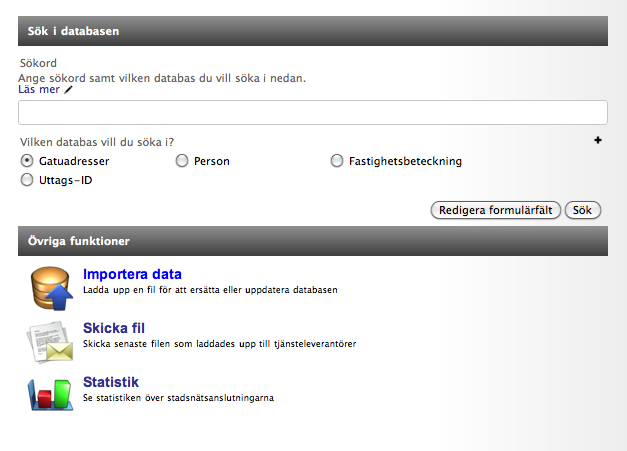Select the Person radio button
Screen dimensions: 627x451
tap(182, 161)
